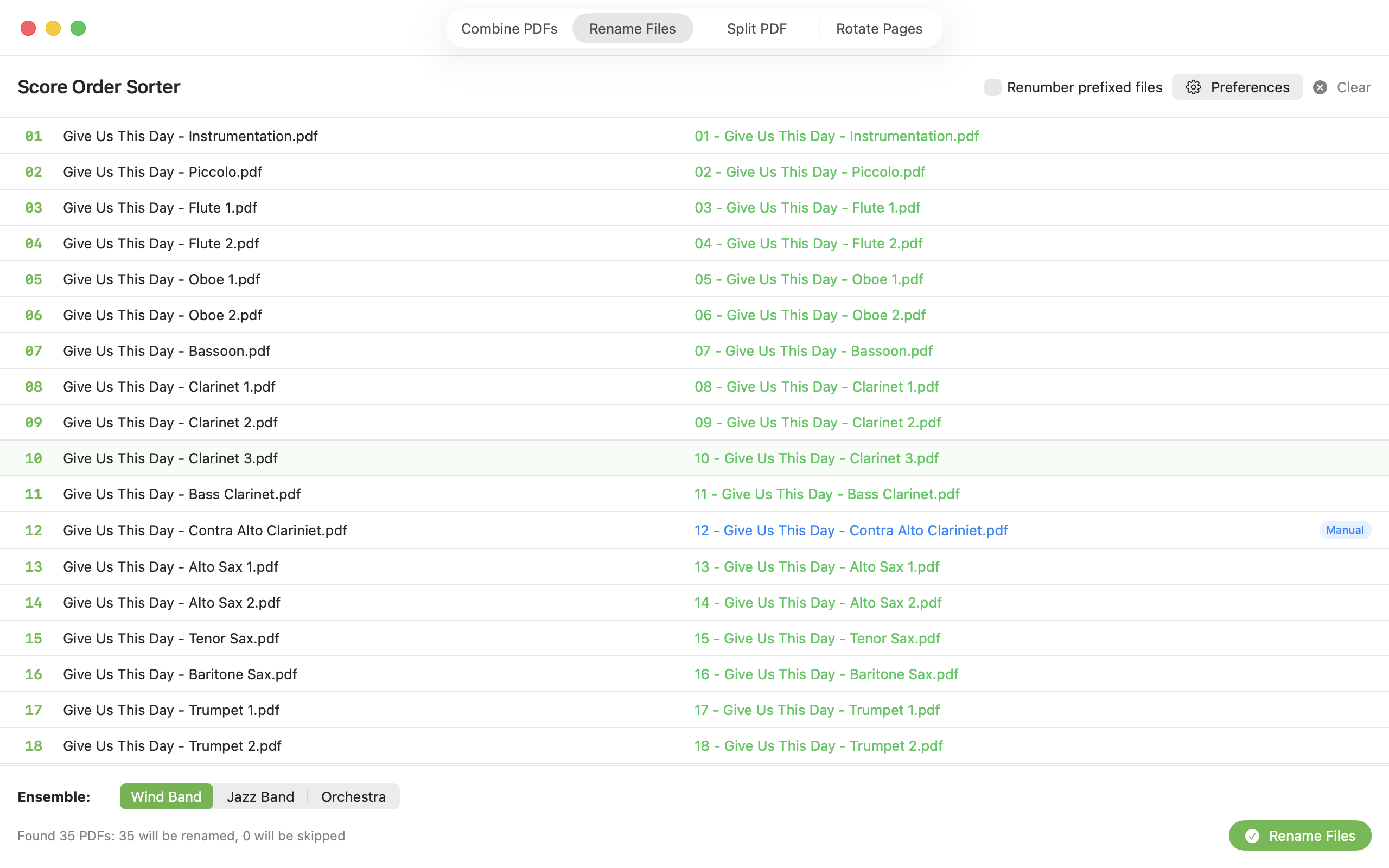Switch to the Combine PDFs tab
This screenshot has height=868, width=1389.
click(x=508, y=28)
